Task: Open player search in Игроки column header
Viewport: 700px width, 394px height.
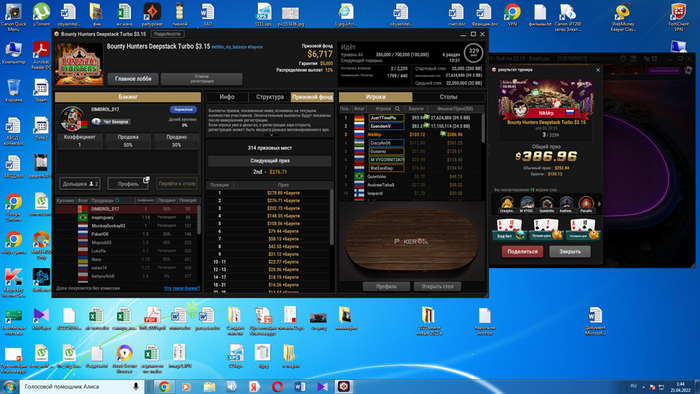Action: click(397, 108)
